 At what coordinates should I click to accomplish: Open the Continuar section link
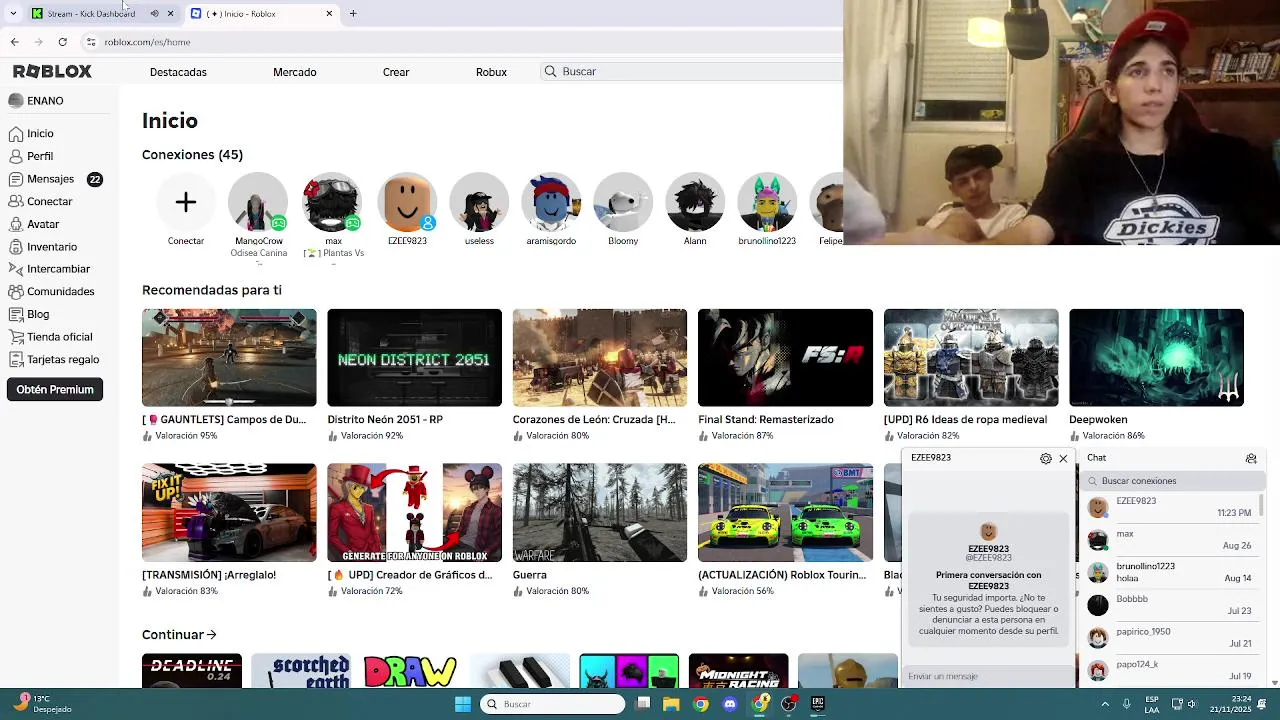click(x=179, y=634)
